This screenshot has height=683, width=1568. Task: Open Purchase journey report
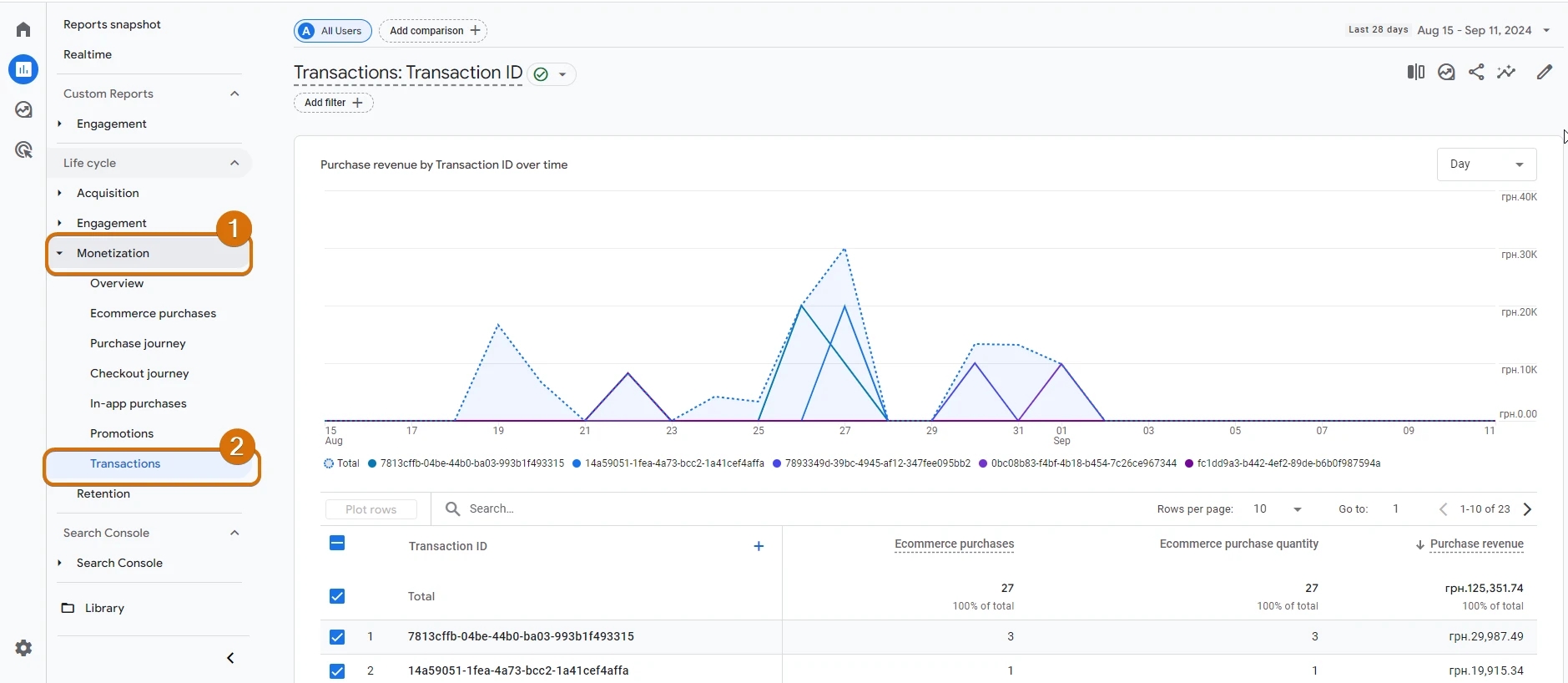[138, 343]
